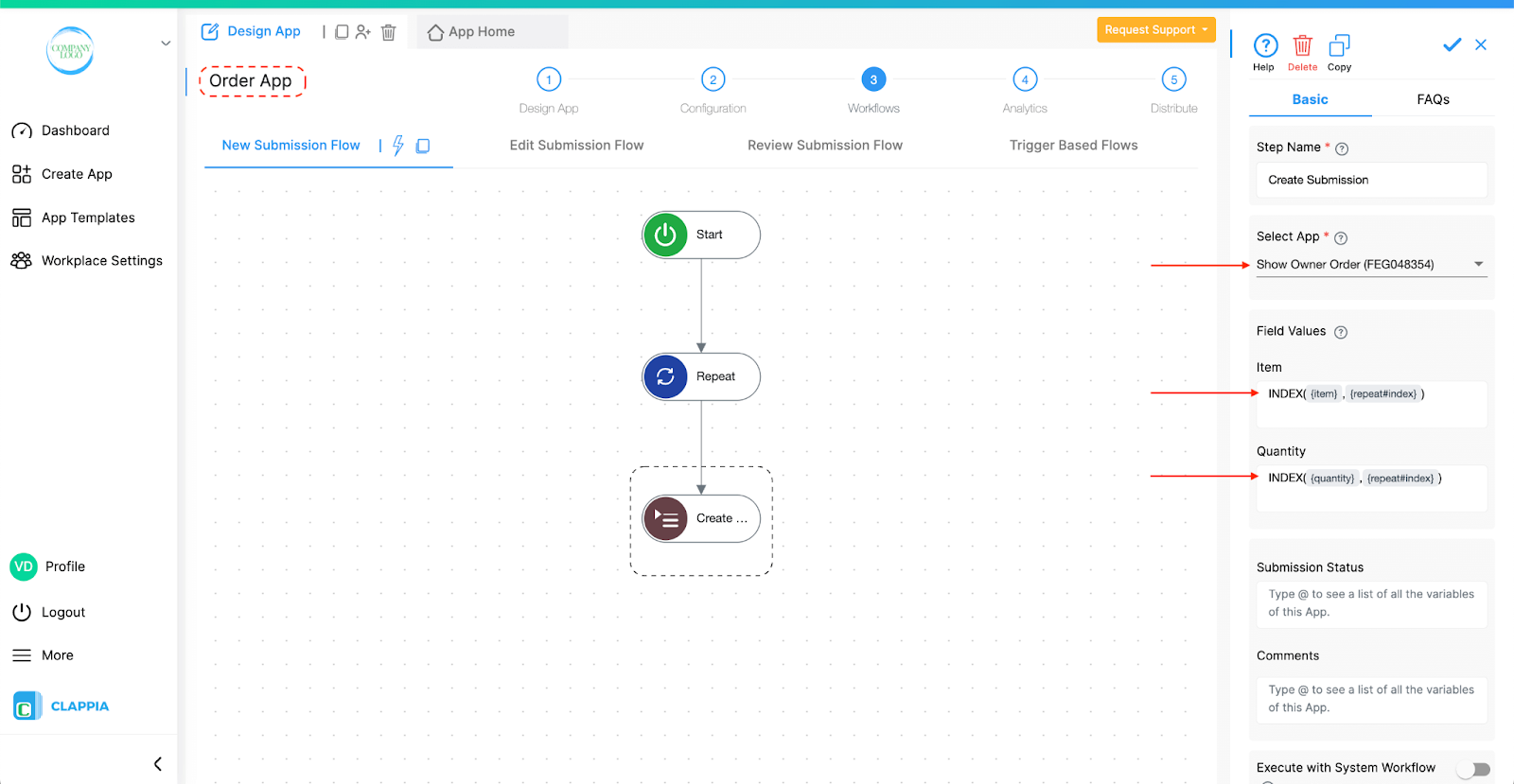Confirm step with the checkmark icon
Image resolution: width=1514 pixels, height=784 pixels.
(1452, 44)
